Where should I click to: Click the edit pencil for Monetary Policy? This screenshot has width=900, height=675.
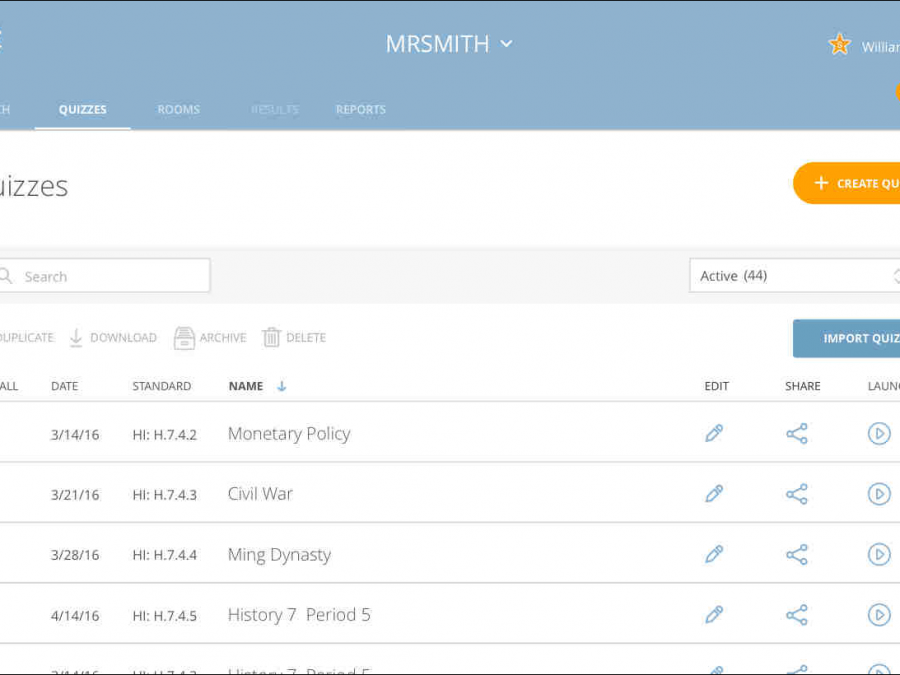714,434
